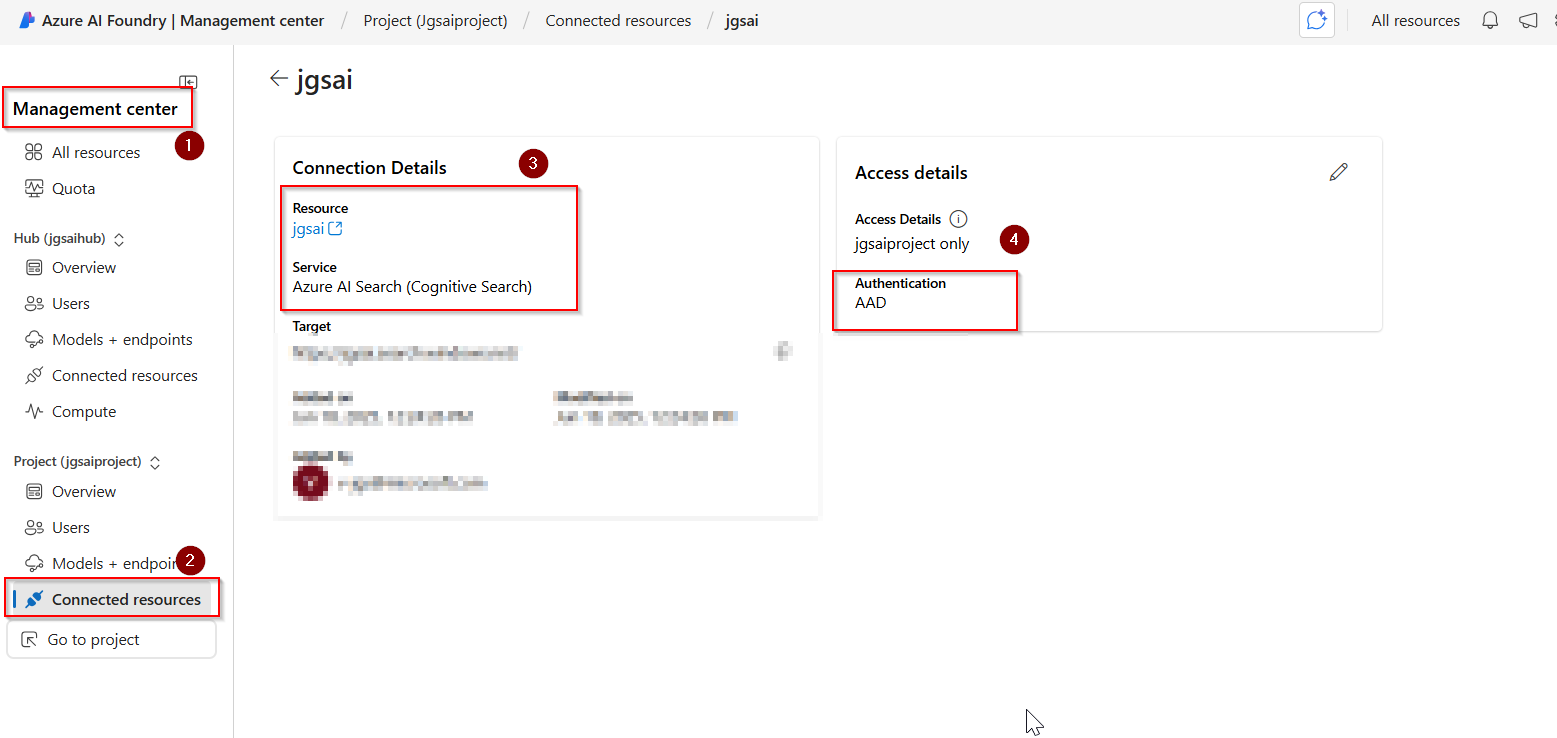The image size is (1557, 738).
Task: Click the Hub Overview icon
Action: coord(34,267)
